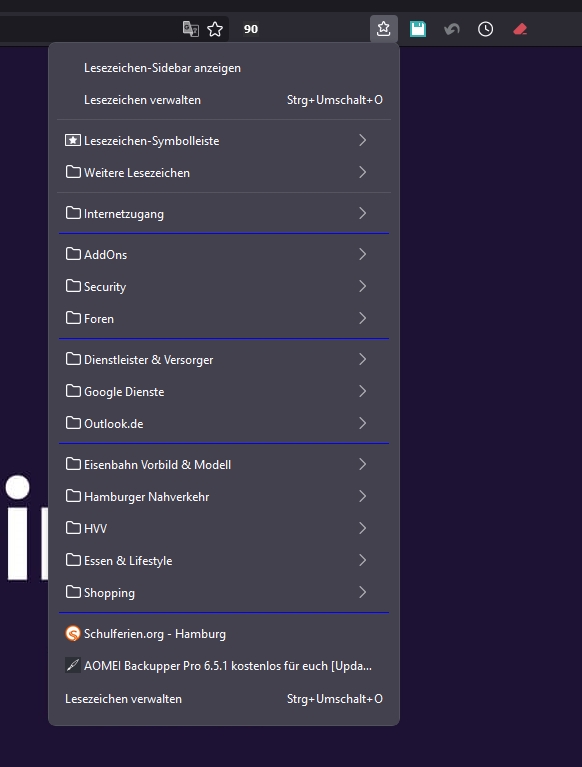This screenshot has width=582, height=767.
Task: Open the history clock icon
Action: pos(485,29)
